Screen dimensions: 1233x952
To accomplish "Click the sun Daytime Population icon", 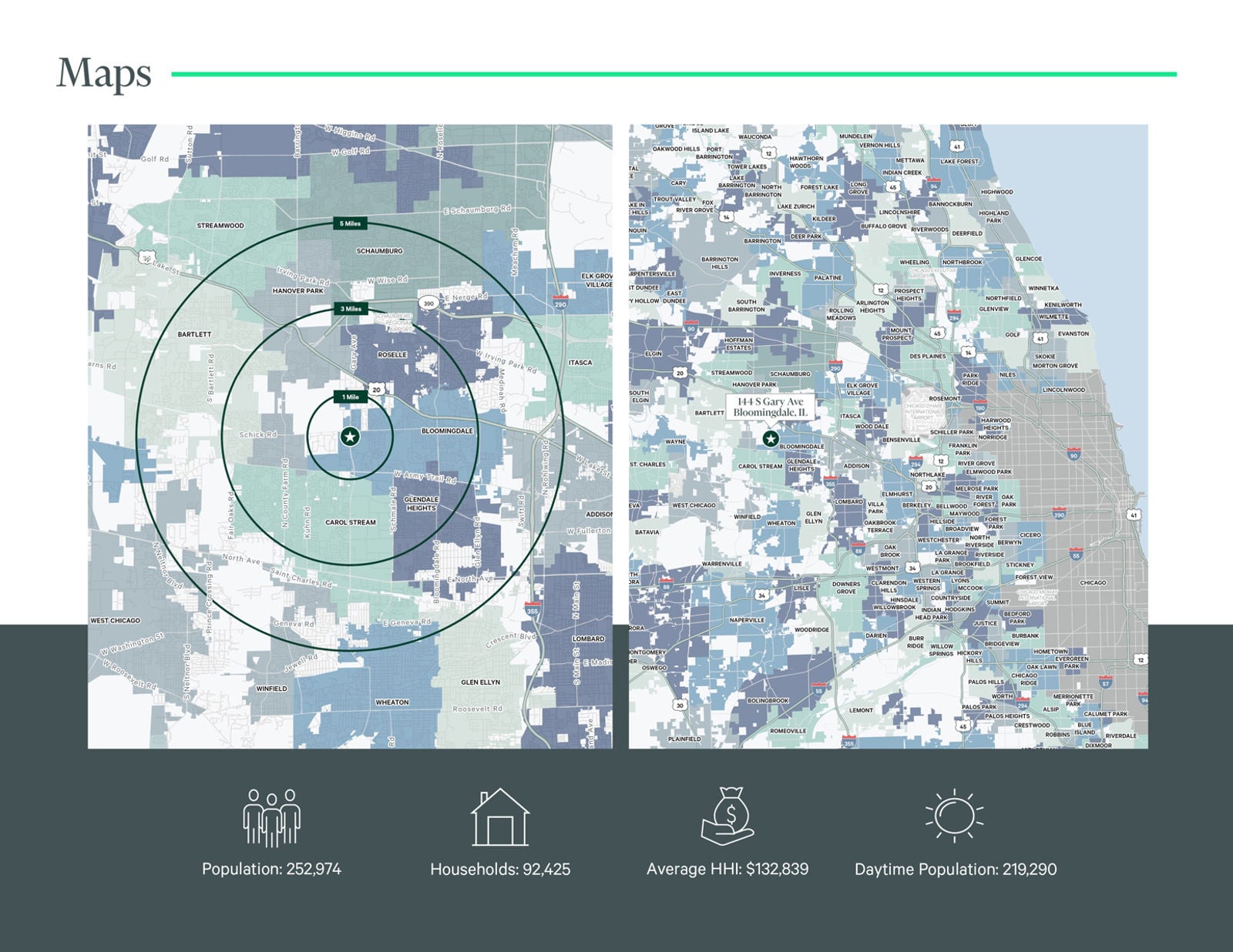I will [955, 815].
